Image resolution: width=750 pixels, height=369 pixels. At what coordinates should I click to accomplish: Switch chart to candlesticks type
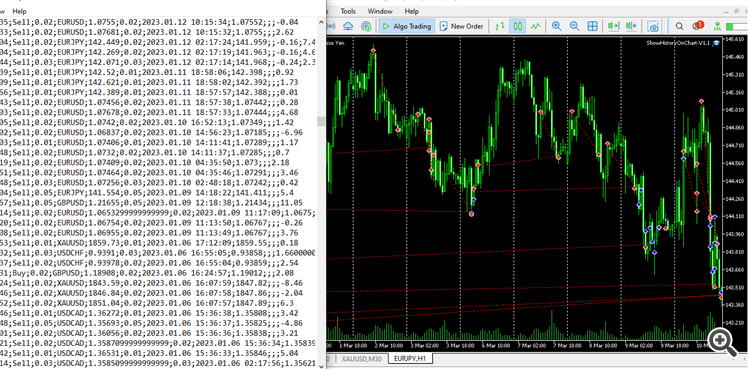coord(518,26)
